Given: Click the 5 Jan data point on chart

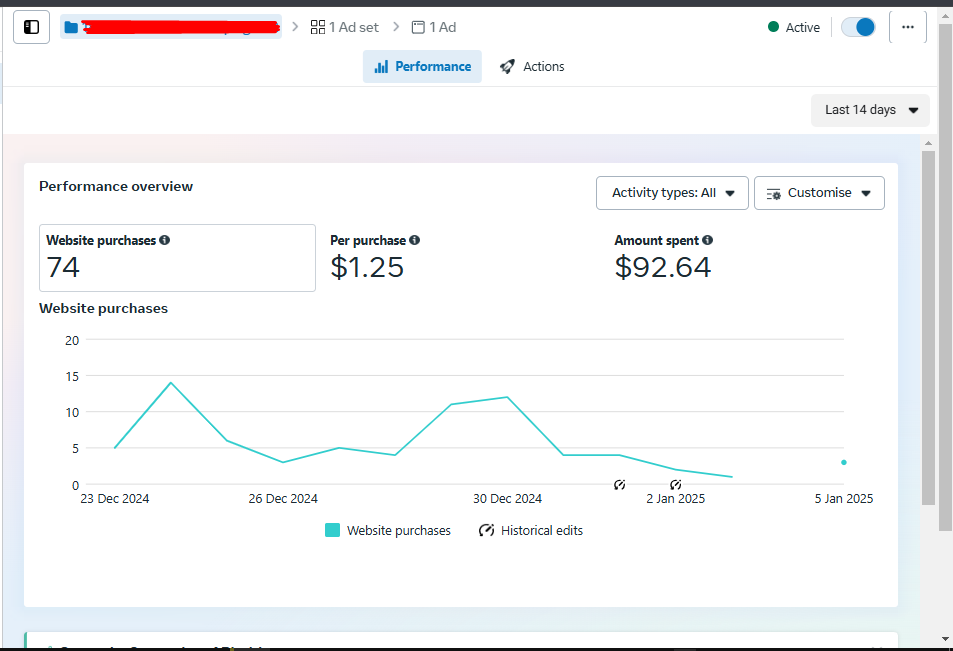Looking at the screenshot, I should click(844, 462).
